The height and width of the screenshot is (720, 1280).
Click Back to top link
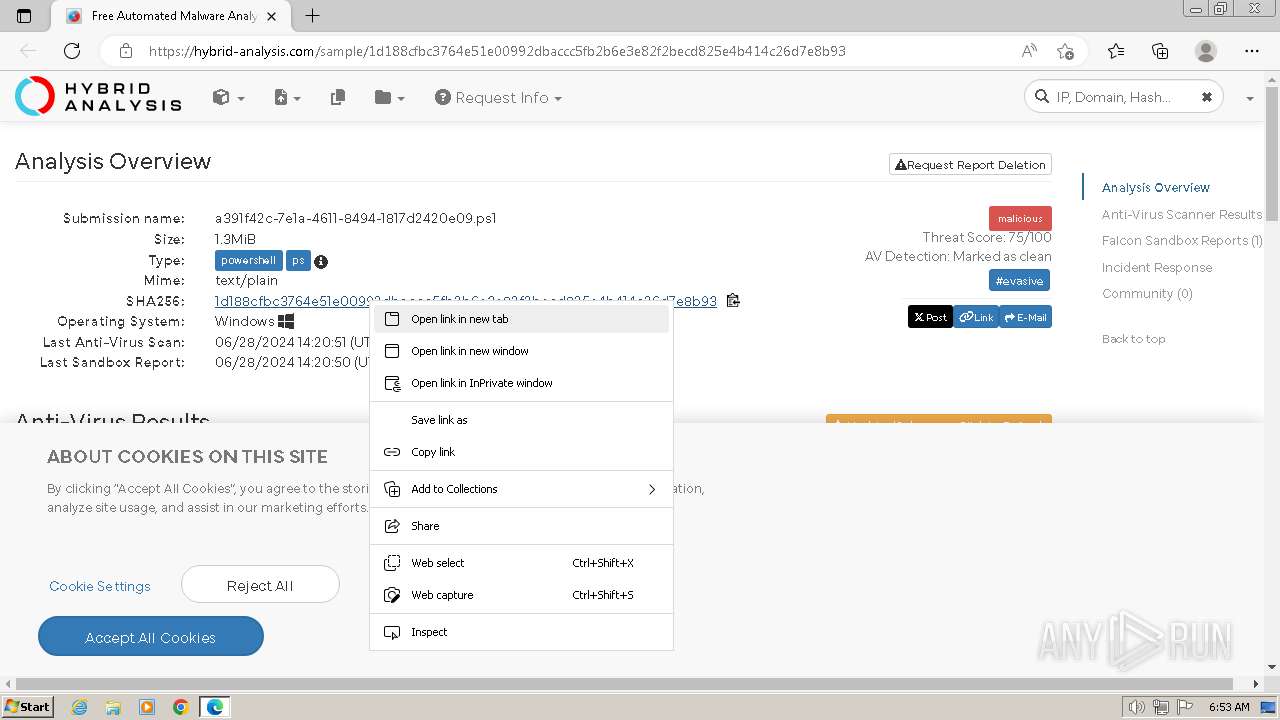[1133, 339]
